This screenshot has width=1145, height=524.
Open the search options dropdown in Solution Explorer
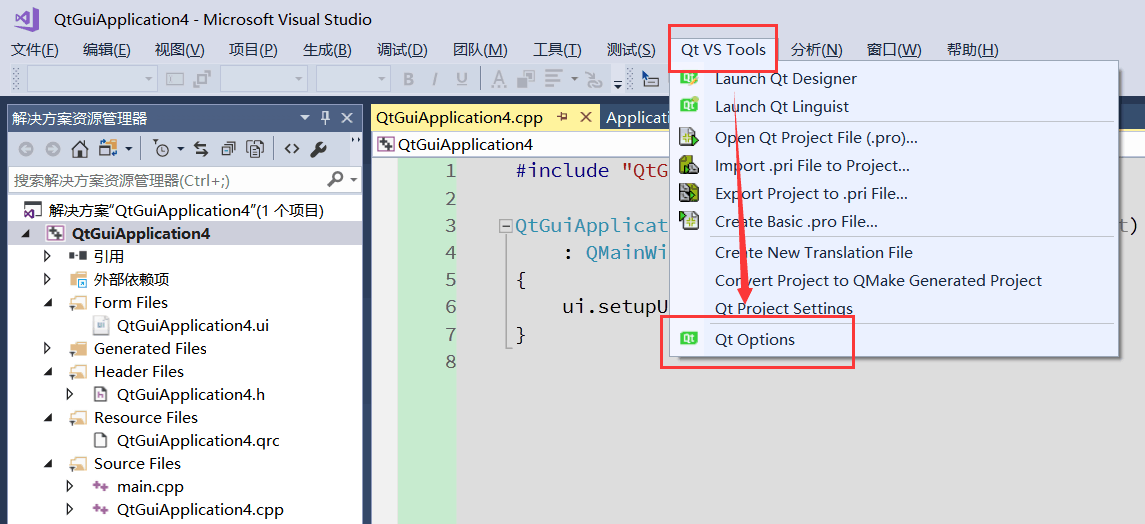pyautogui.click(x=353, y=180)
